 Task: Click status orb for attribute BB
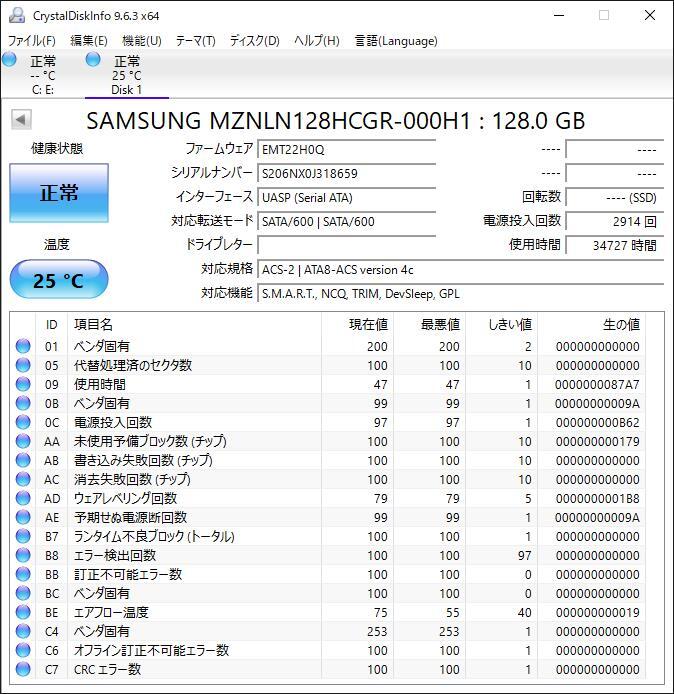point(23,574)
